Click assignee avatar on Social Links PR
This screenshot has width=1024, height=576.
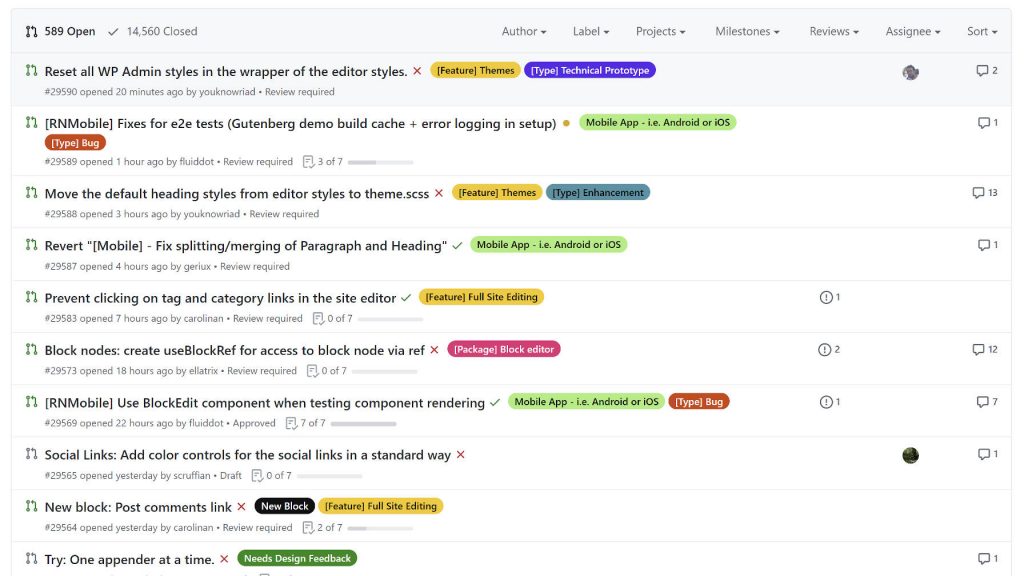pos(910,455)
